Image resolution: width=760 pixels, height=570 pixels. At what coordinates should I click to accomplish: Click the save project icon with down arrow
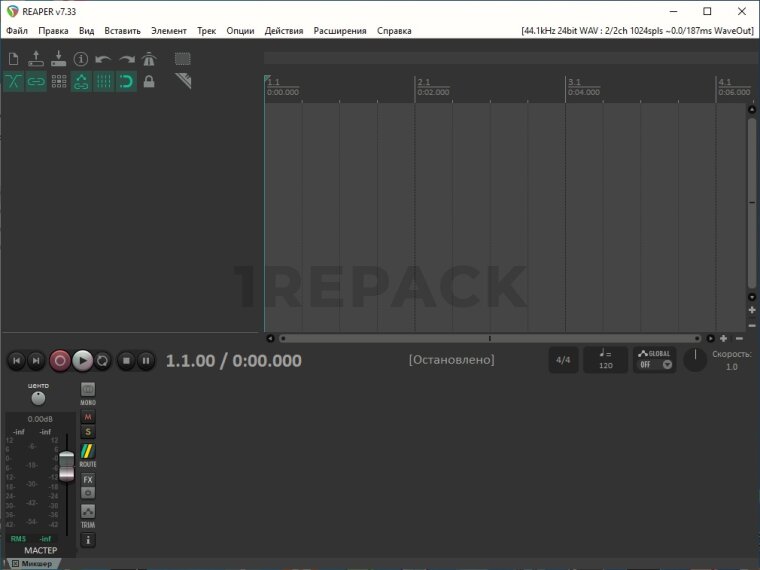[x=58, y=59]
